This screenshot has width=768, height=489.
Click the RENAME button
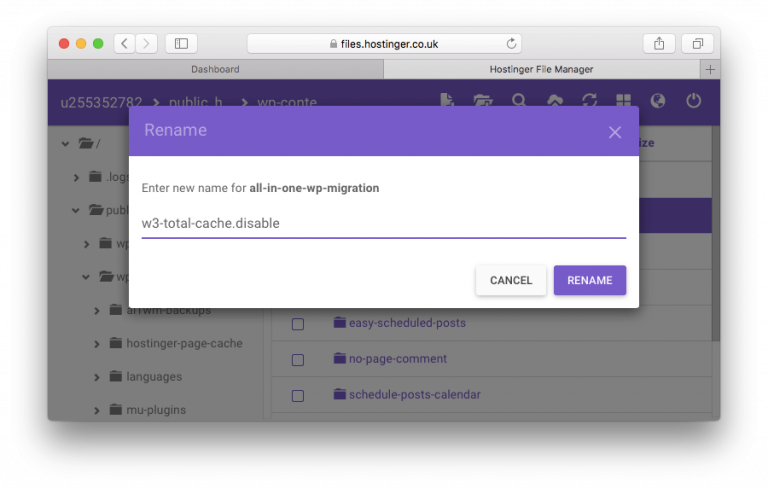590,280
